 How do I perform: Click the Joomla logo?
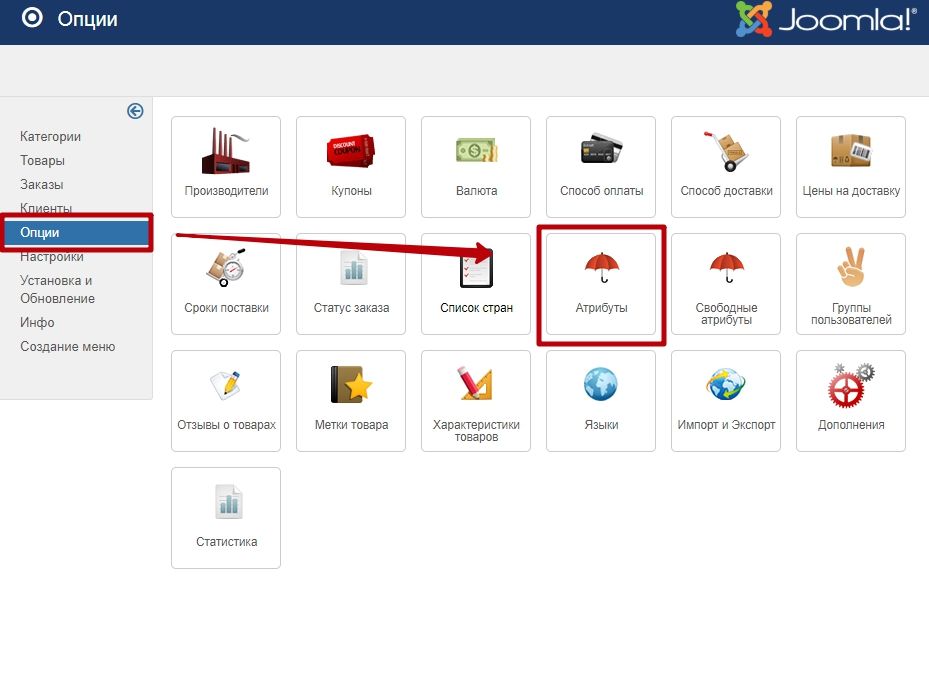coord(825,20)
